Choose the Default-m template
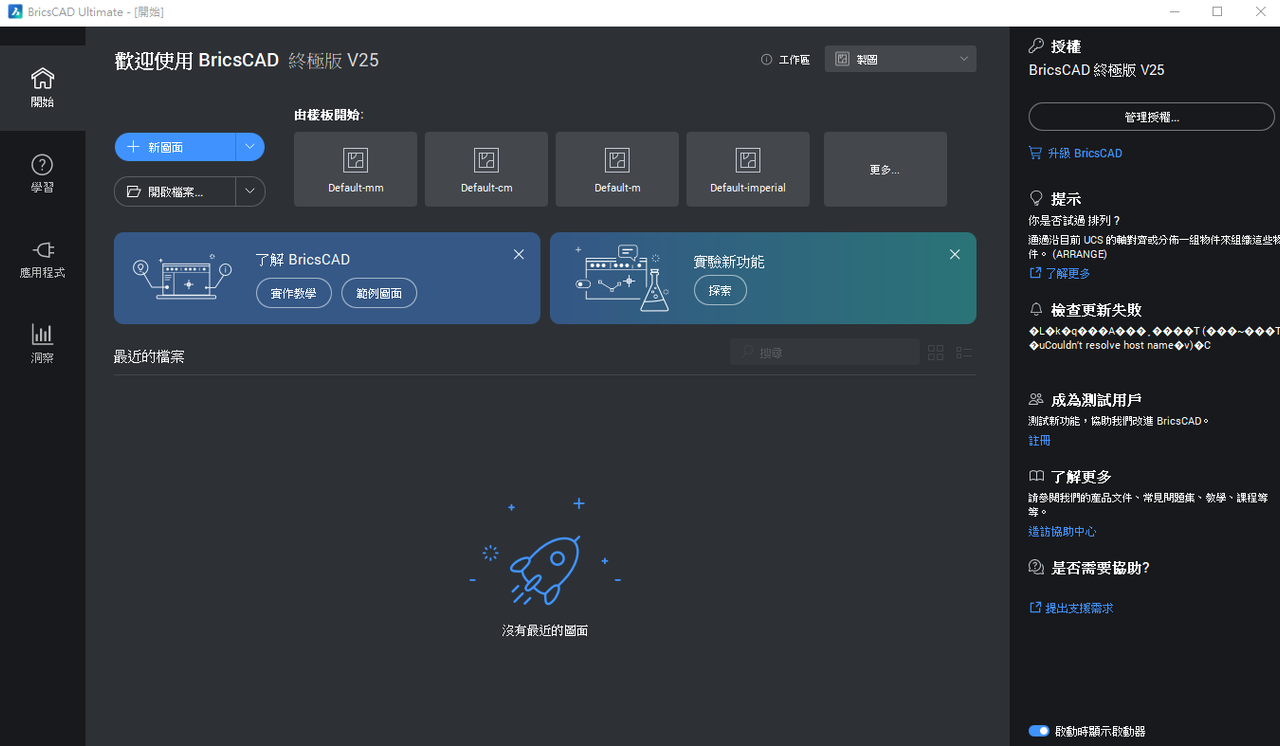This screenshot has height=746, width=1280. (x=617, y=169)
